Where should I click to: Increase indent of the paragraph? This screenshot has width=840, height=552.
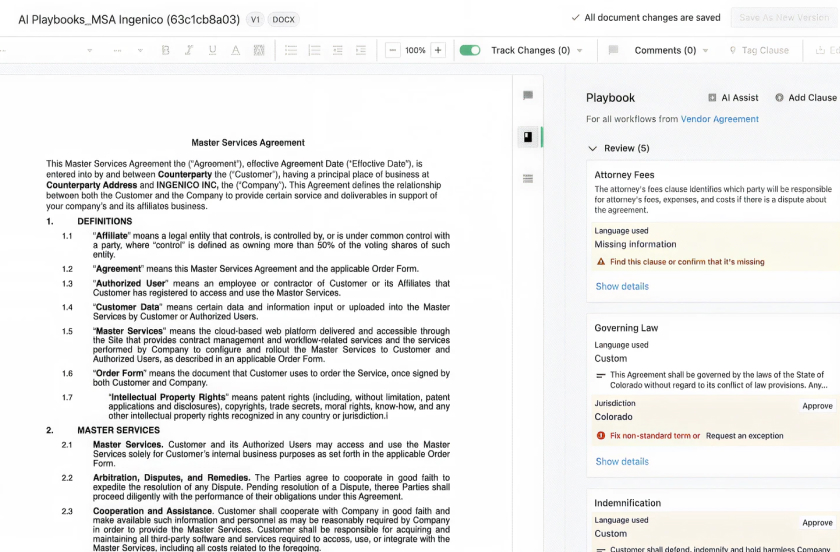click(x=360, y=50)
